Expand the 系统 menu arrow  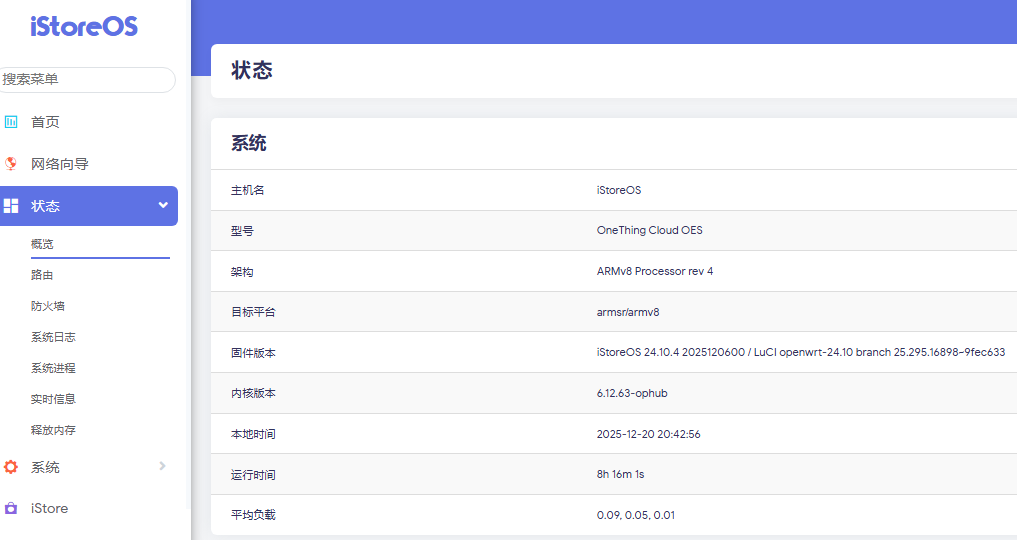click(x=163, y=466)
